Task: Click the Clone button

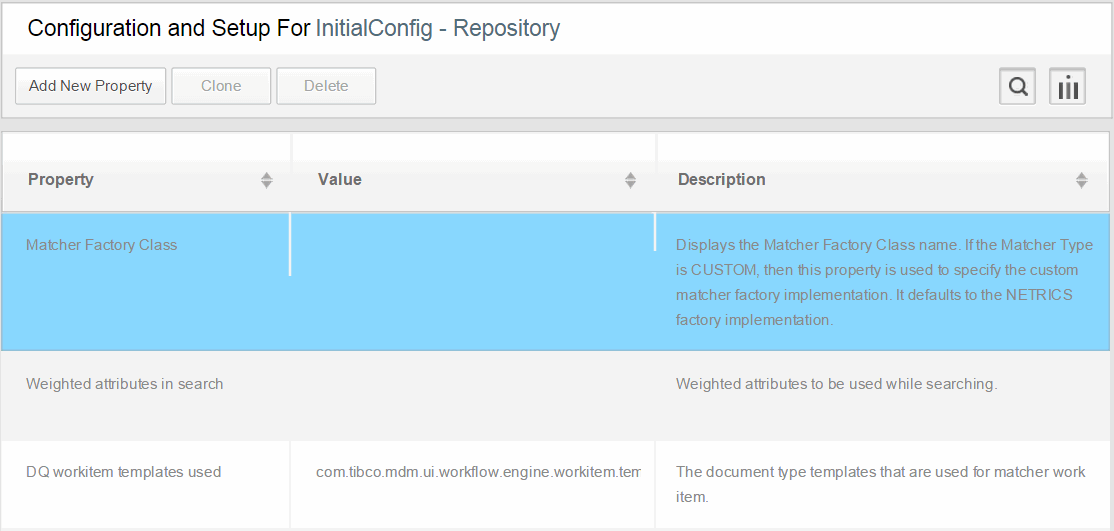Action: click(x=221, y=86)
